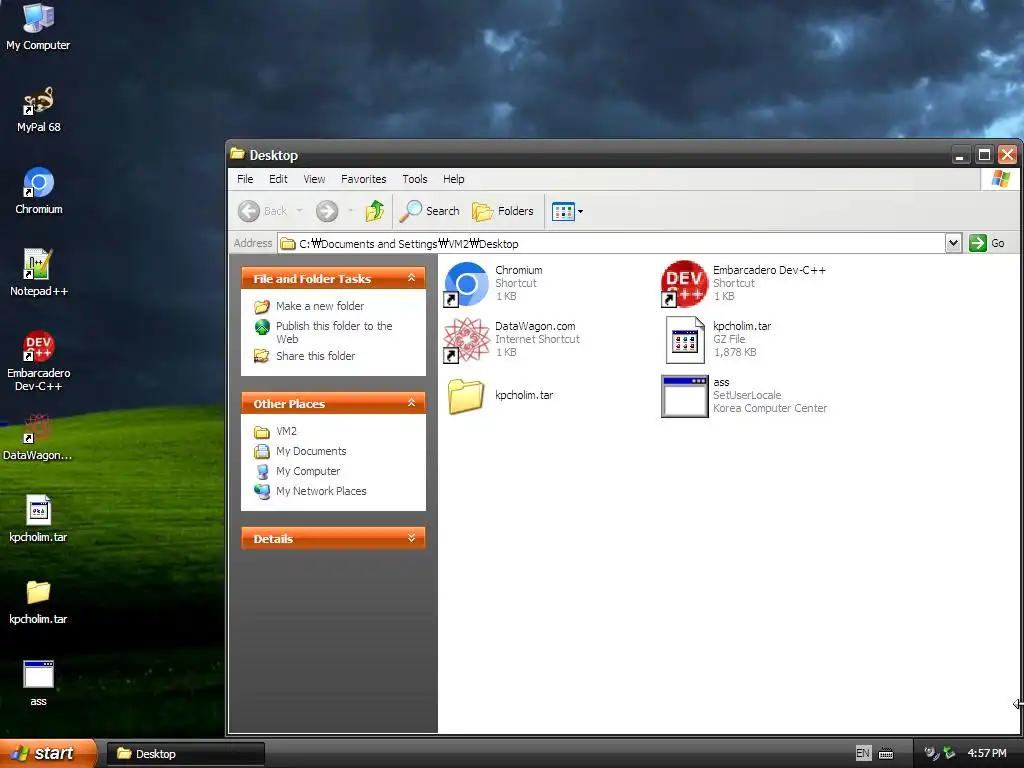The image size is (1024, 768).
Task: Click the 4:57 PM clock
Action: click(x=987, y=754)
